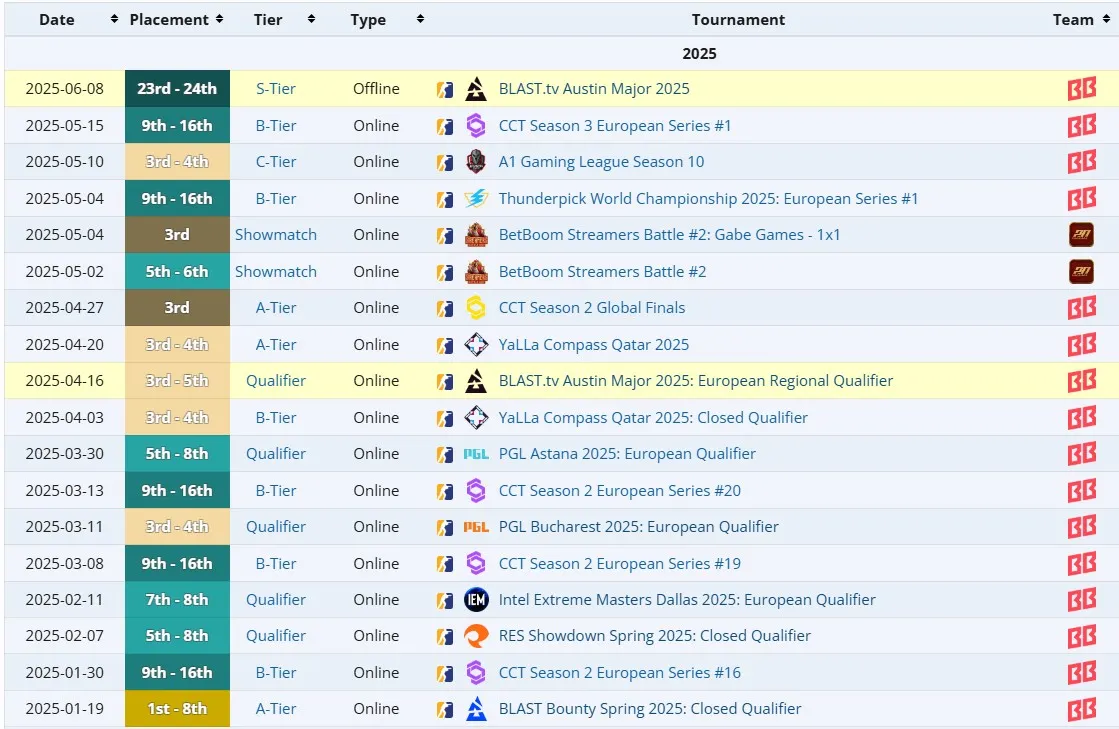The image size is (1119, 729).
Task: Click CS2 game icon in A1 Gaming row
Action: point(445,163)
